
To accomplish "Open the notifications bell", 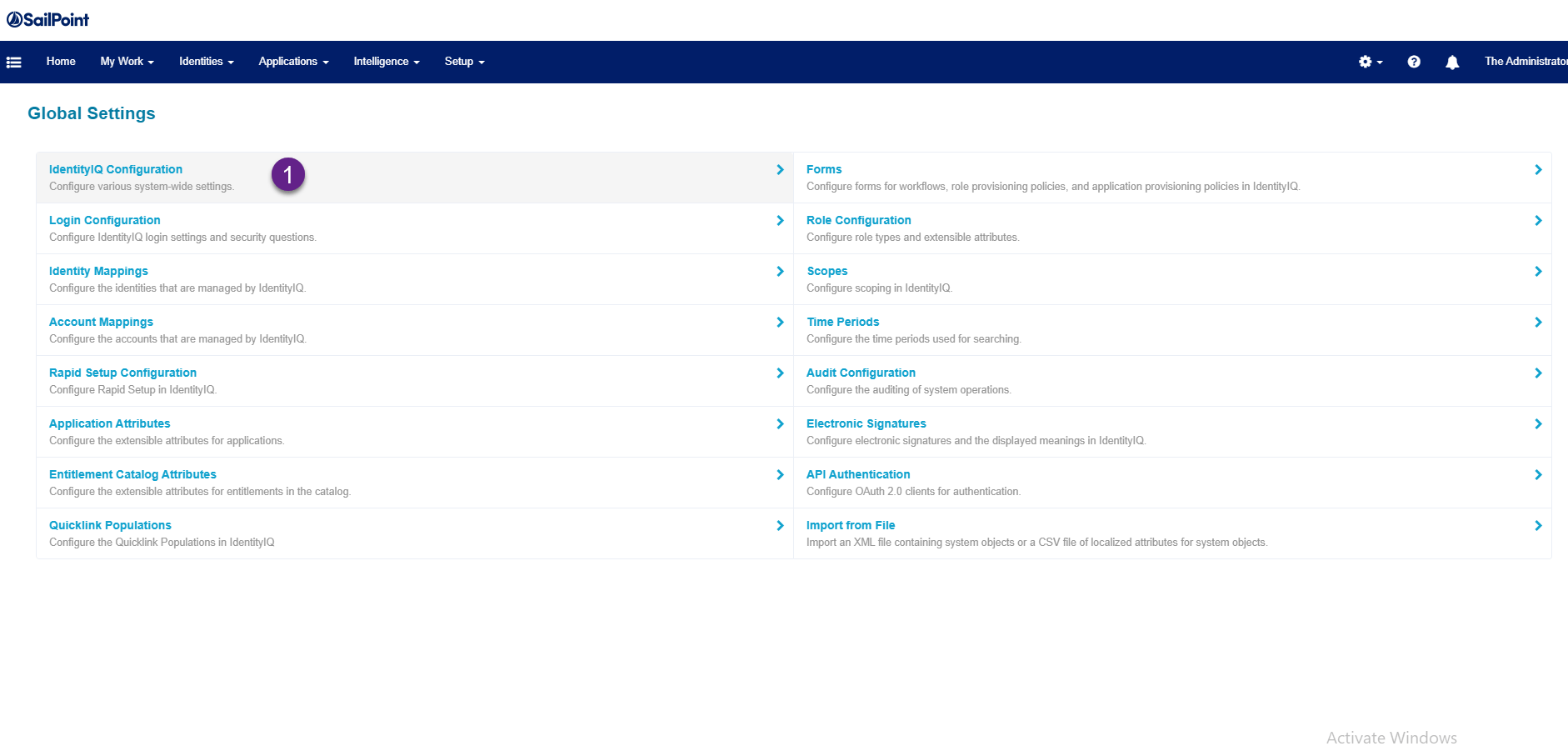I will (x=1452, y=62).
